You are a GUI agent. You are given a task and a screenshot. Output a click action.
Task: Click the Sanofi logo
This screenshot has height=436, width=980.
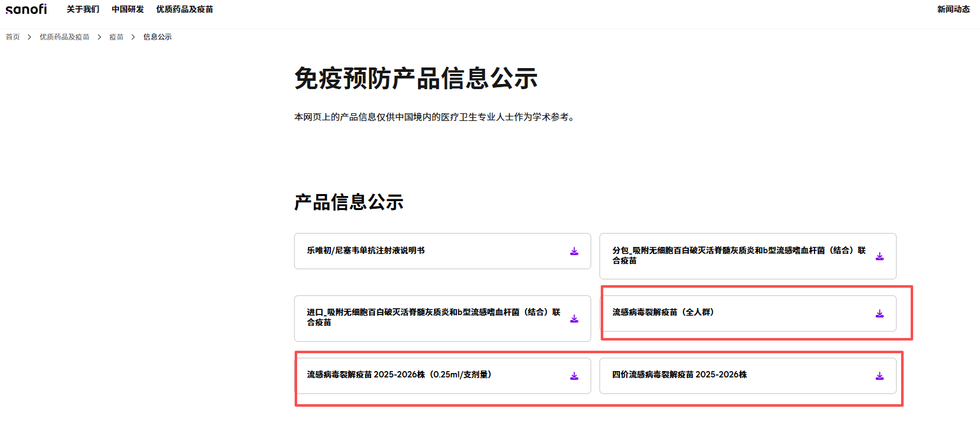[26, 9]
